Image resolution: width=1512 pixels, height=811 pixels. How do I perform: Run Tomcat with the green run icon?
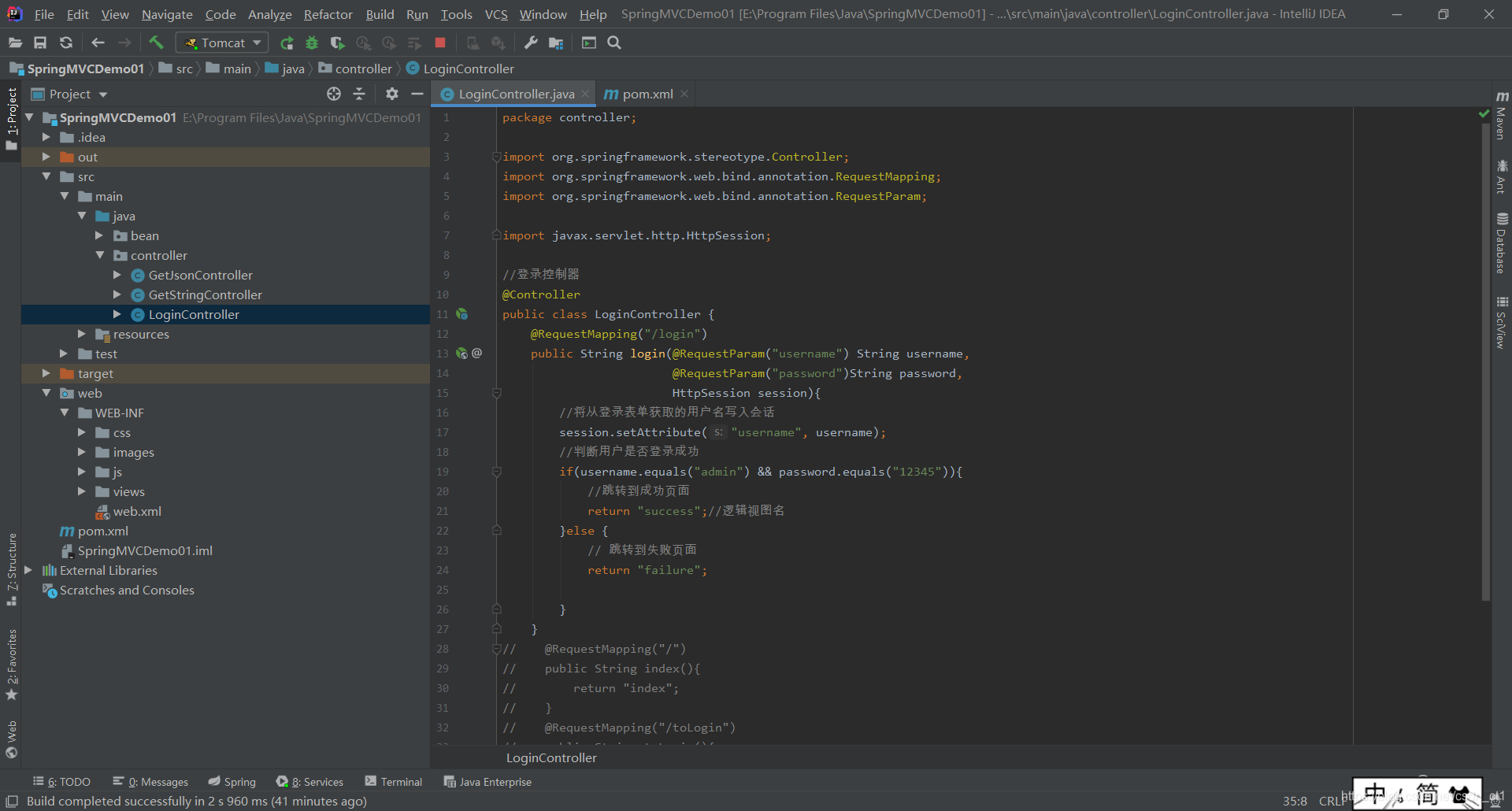click(x=287, y=43)
